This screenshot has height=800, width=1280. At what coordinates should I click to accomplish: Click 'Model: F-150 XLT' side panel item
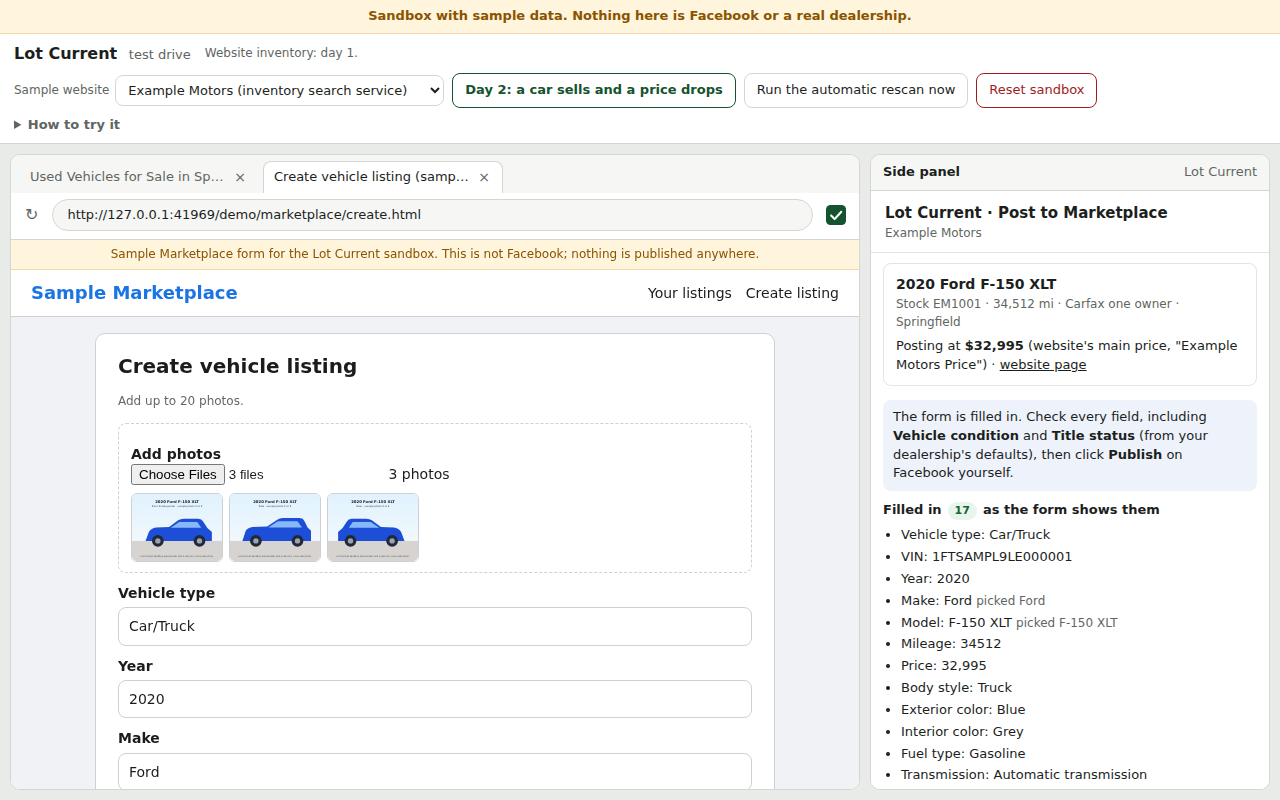1009,623
